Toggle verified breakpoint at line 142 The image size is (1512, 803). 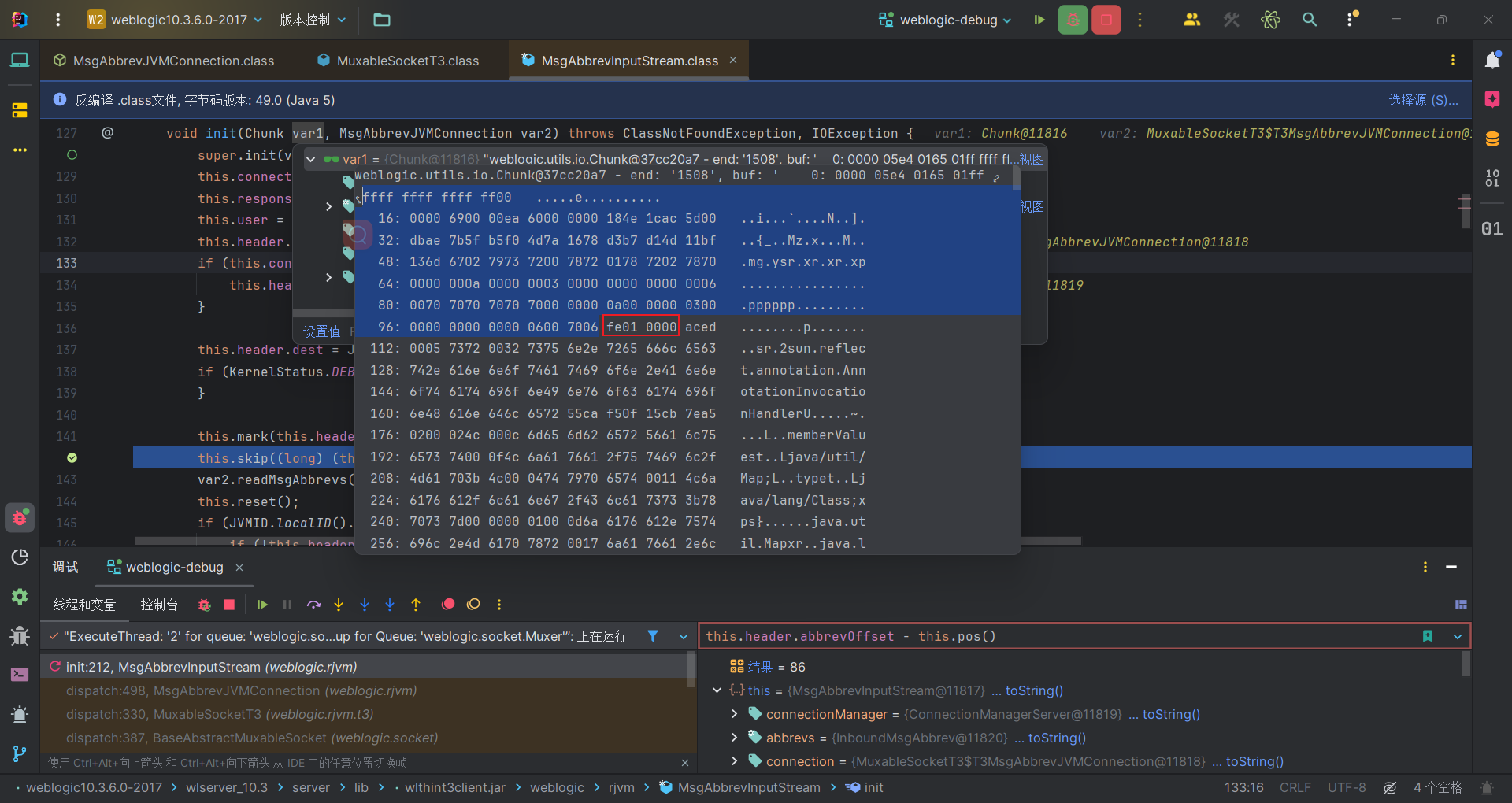(72, 457)
